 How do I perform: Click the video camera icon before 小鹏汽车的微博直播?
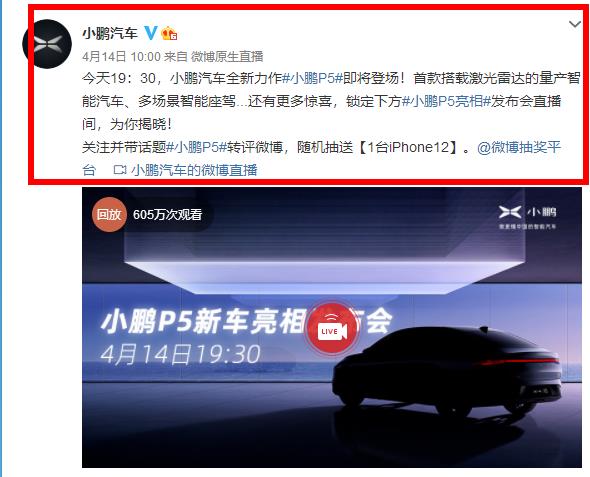coord(120,170)
